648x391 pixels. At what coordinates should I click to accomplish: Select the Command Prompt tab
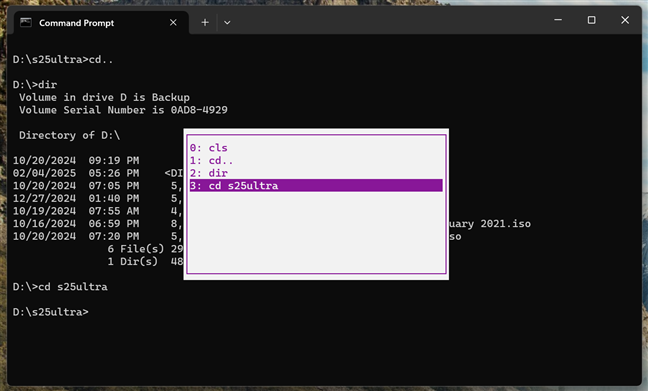tap(101, 23)
